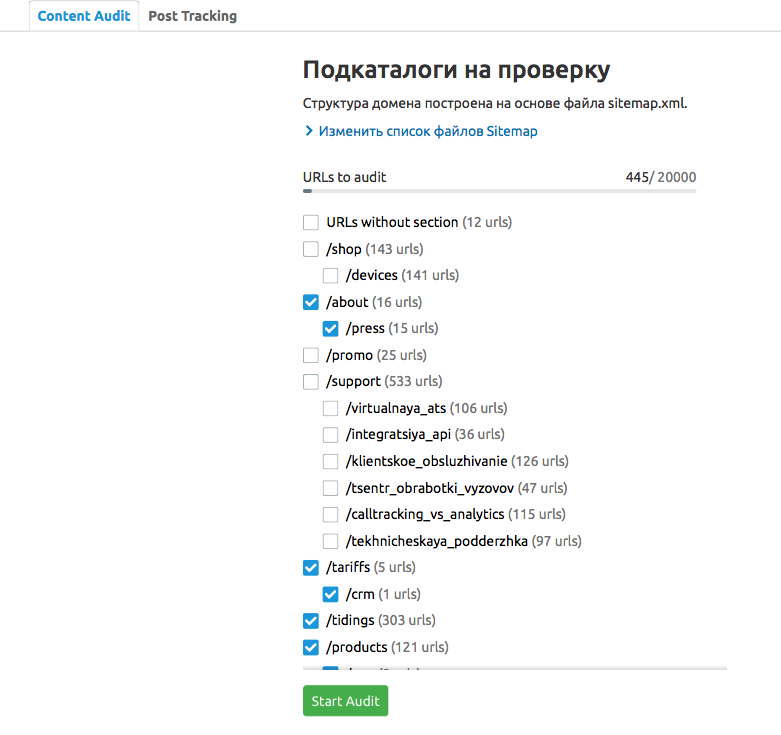Check the /tsentr_obrabotki_vyzovov checkbox

(x=331, y=488)
